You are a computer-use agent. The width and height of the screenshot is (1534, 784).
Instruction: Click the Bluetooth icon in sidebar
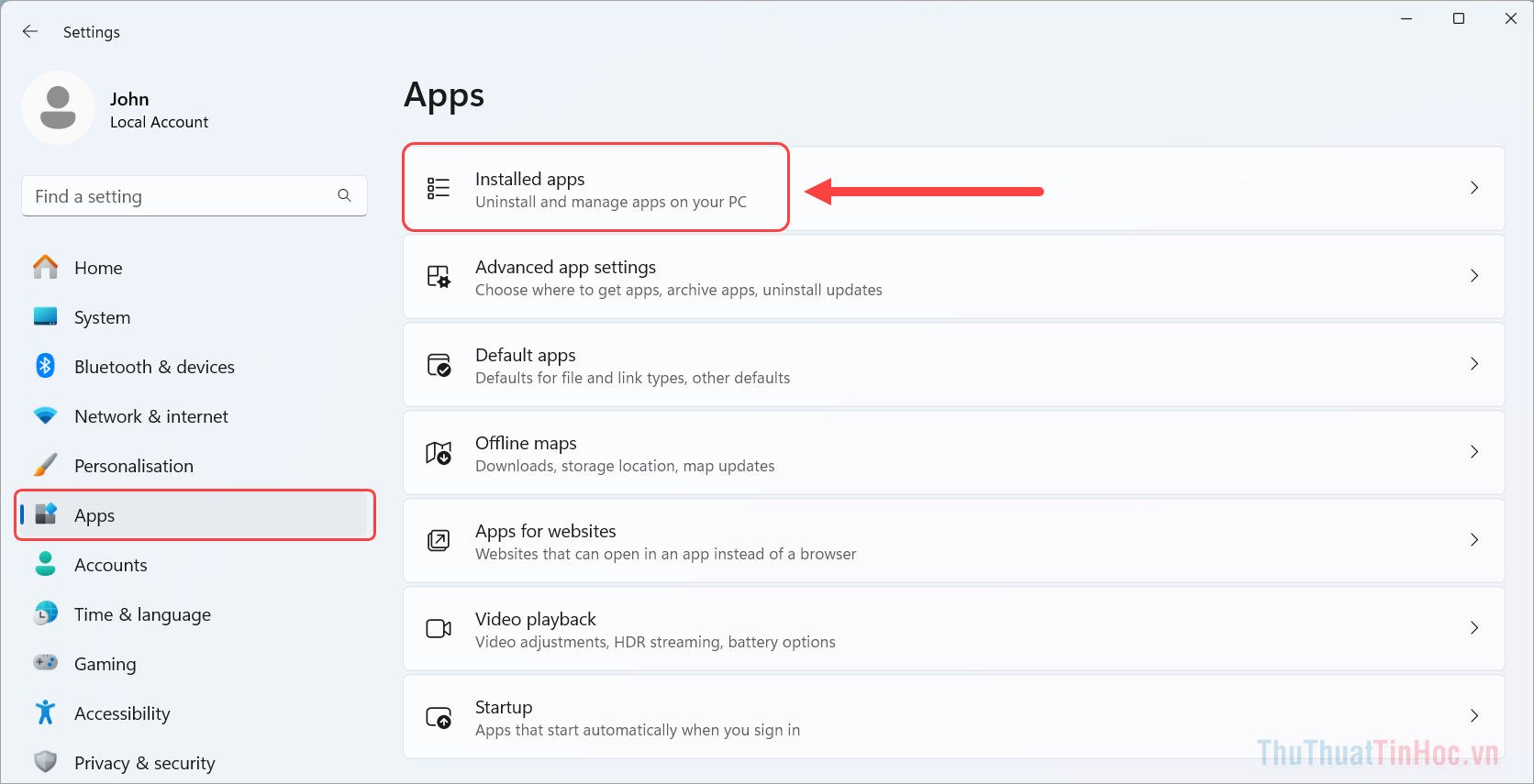45,366
